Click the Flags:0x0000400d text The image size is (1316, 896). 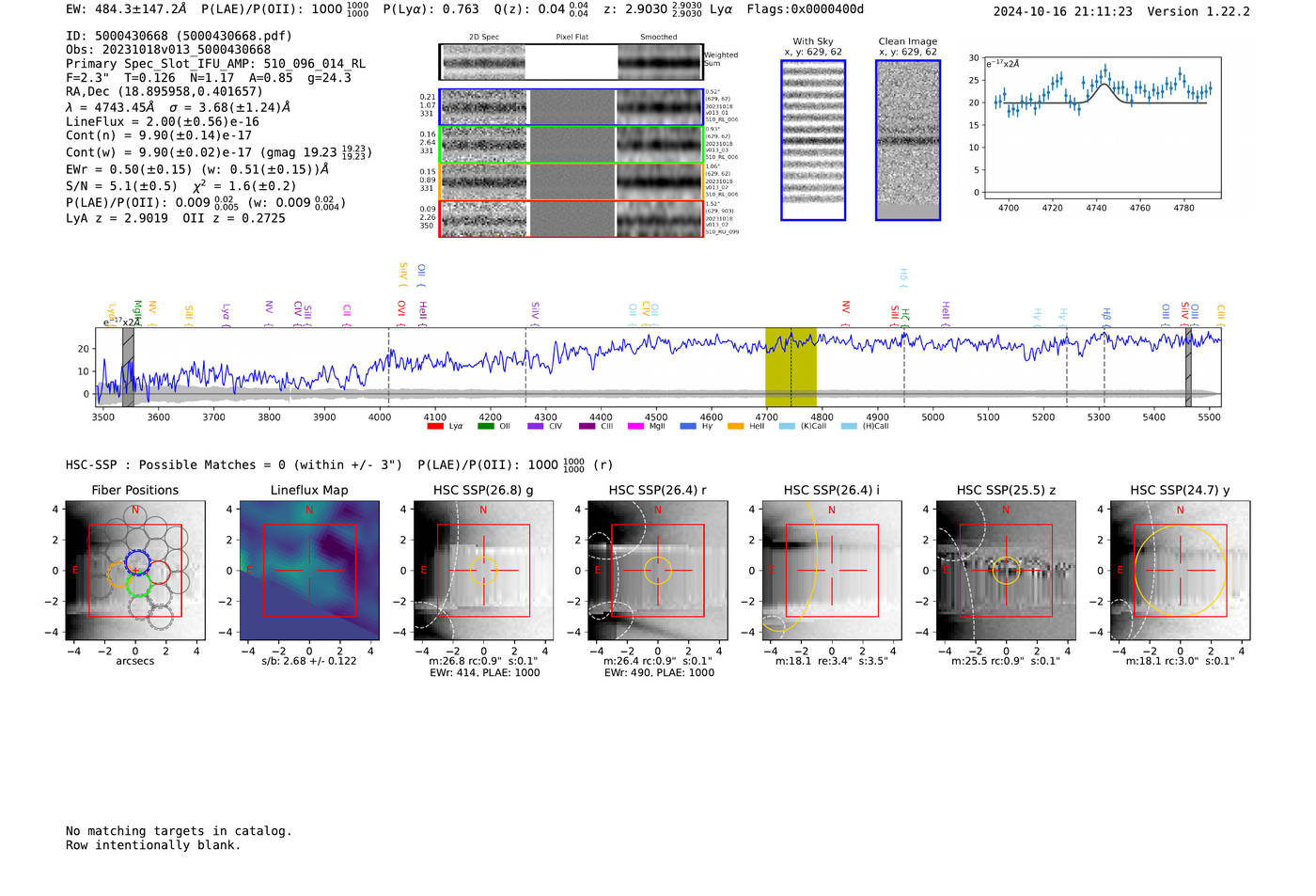point(806,9)
